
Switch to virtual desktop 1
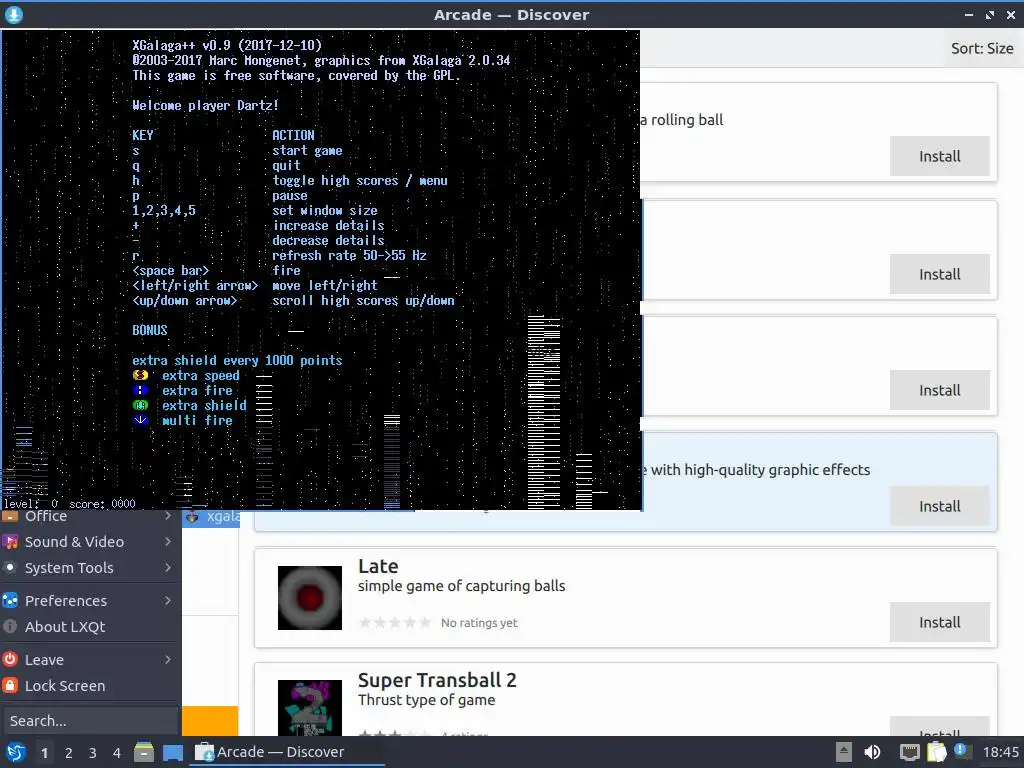(x=44, y=753)
